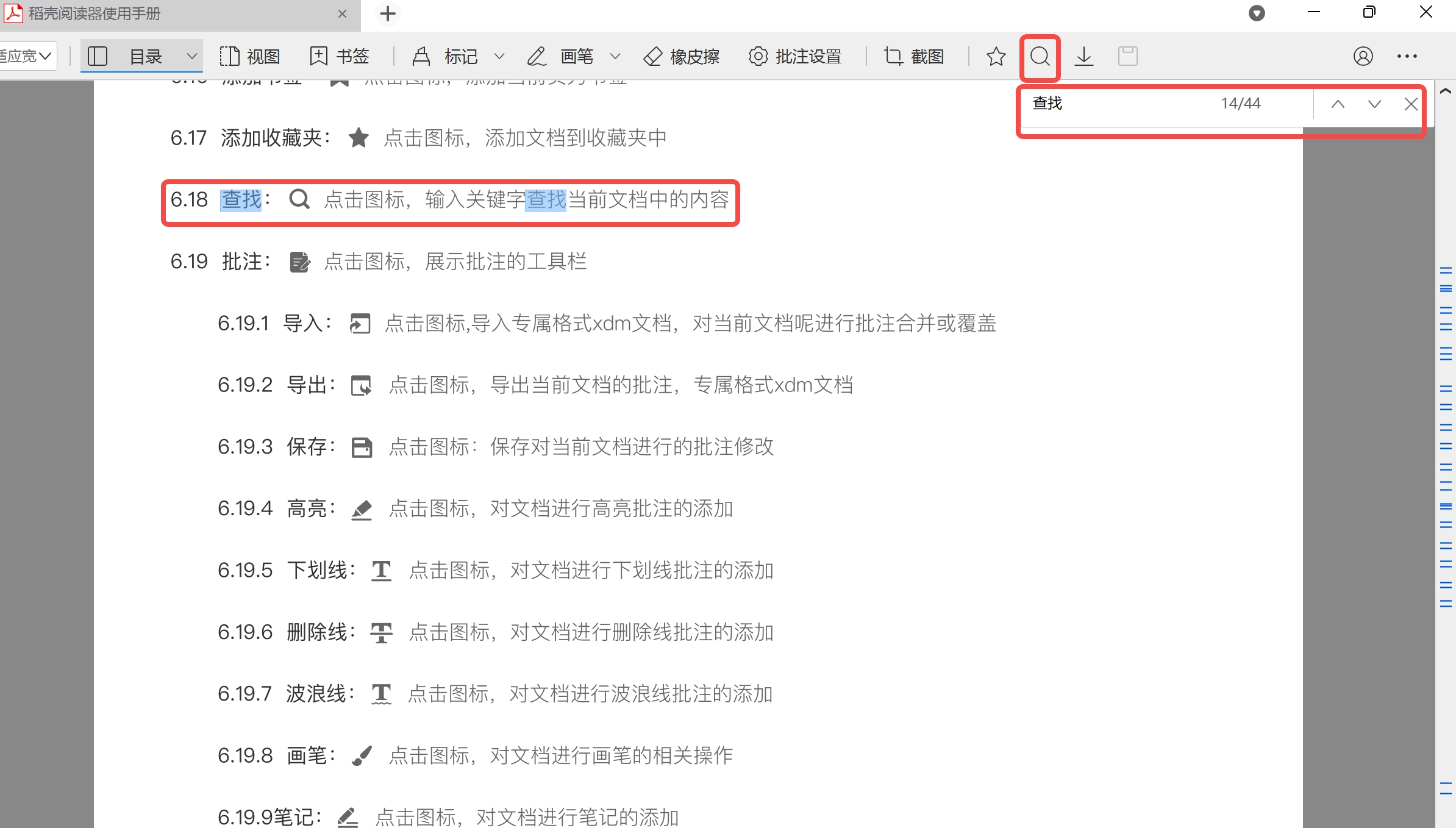Click text 对文档进行画笔的相关操作

coord(612,755)
